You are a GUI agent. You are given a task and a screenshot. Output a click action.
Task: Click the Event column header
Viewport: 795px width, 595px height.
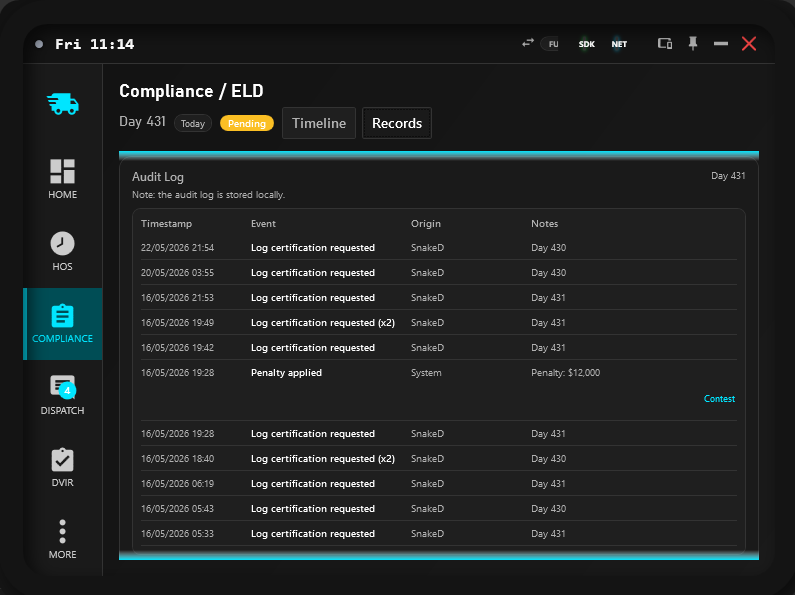tap(263, 224)
